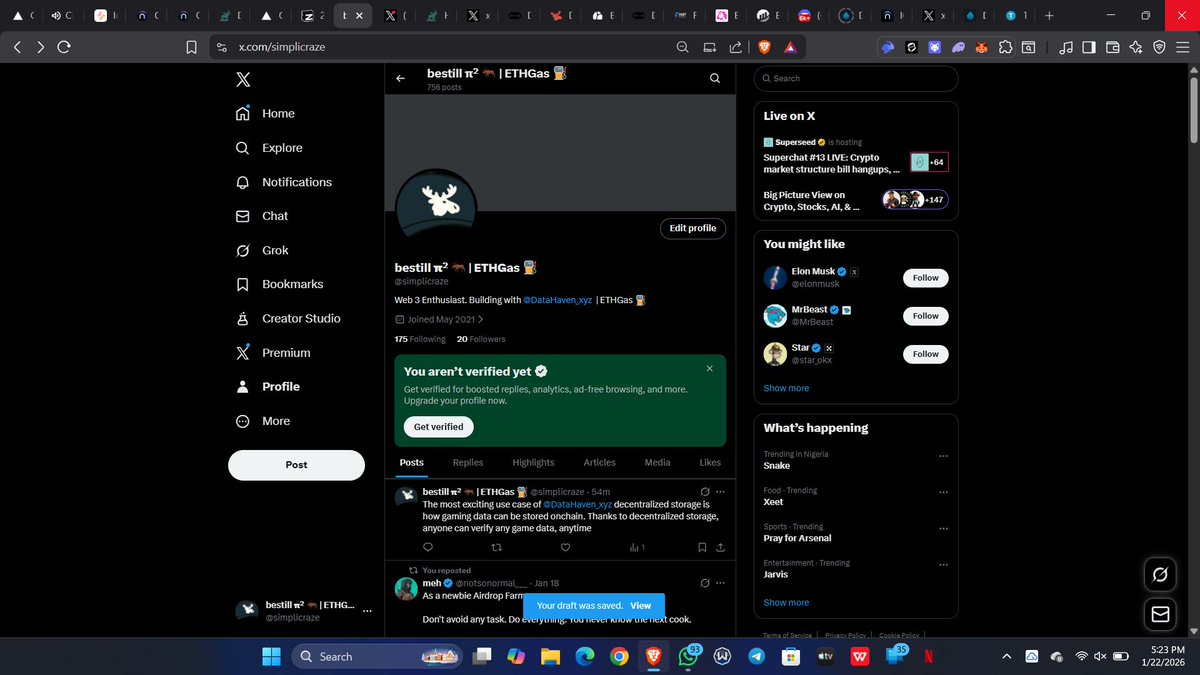
Task: Open more options on the DataHaven post
Action: [x=720, y=492]
